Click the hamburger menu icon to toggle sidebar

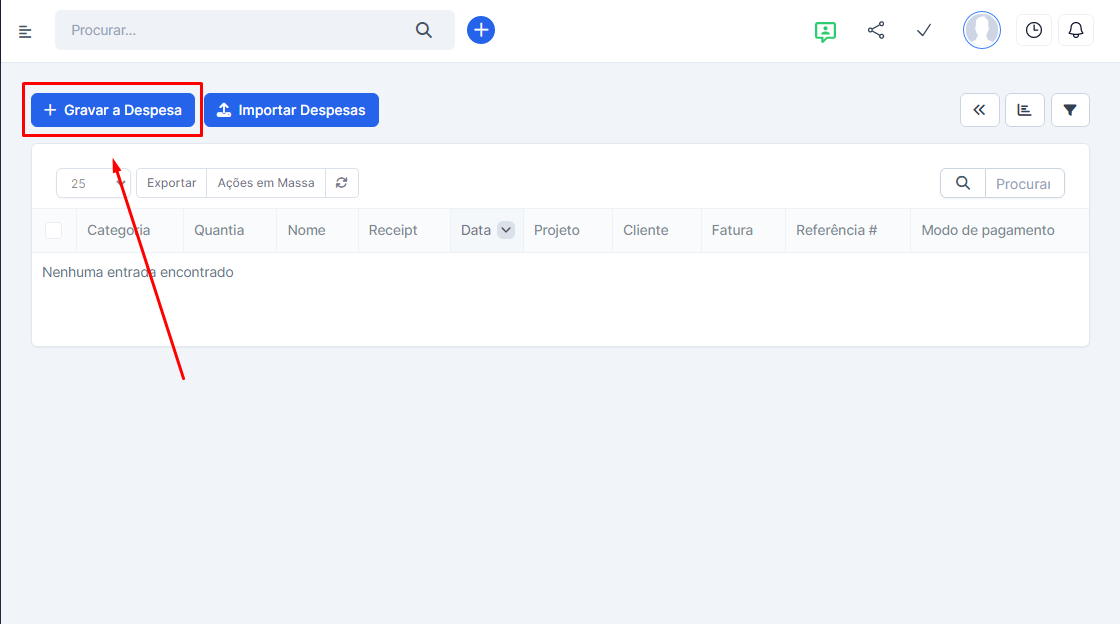tap(25, 31)
